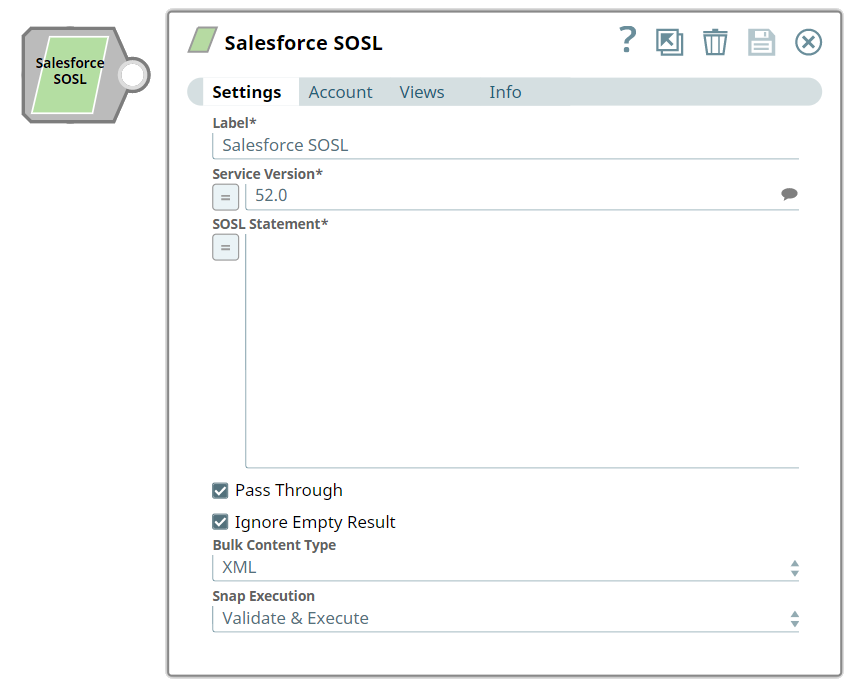Open the Service Version suggestions bubble

(x=789, y=194)
